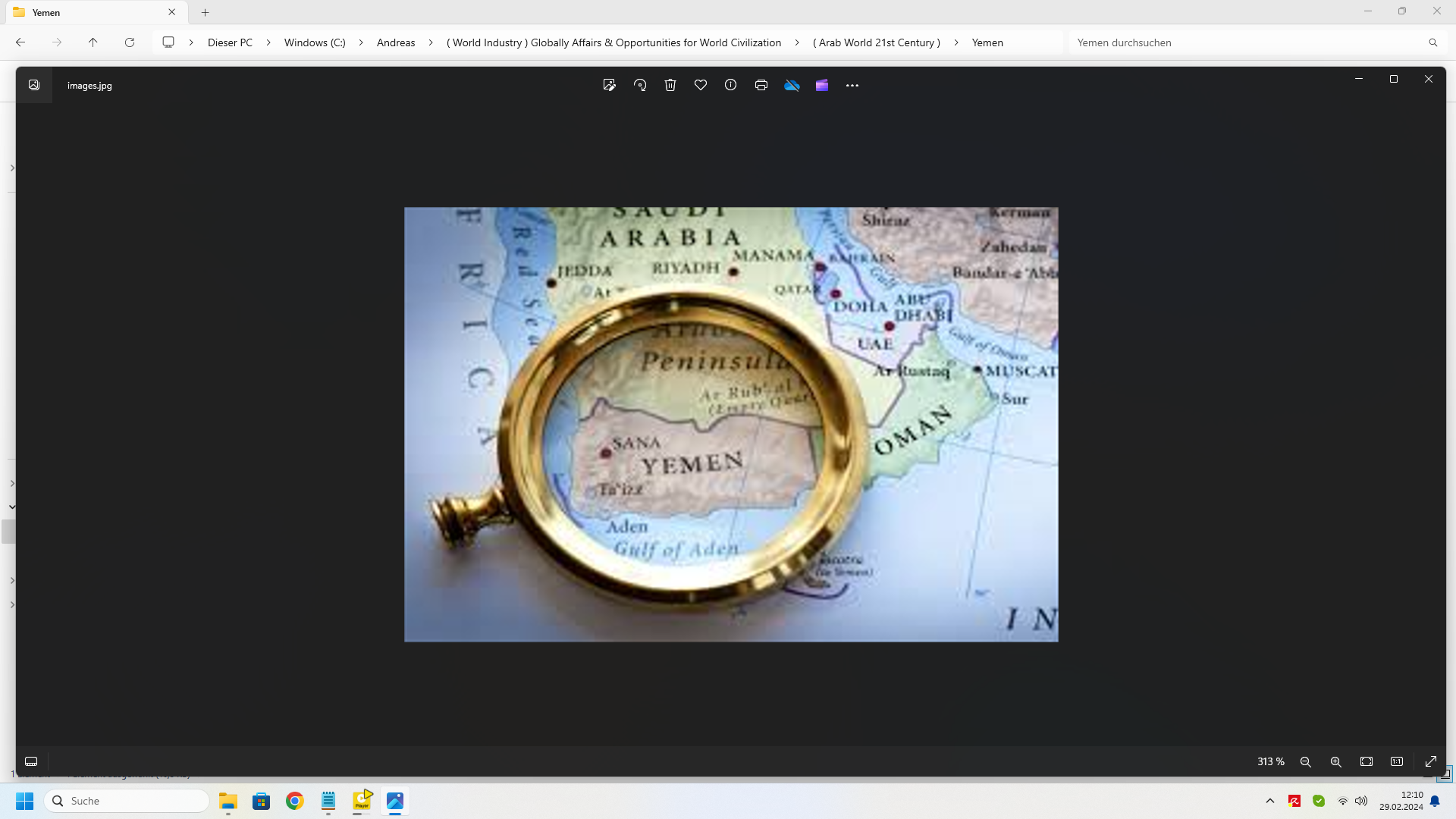Click the OneDrive cloud icon in Photos toolbar
The width and height of the screenshot is (1456, 819).
[x=792, y=85]
